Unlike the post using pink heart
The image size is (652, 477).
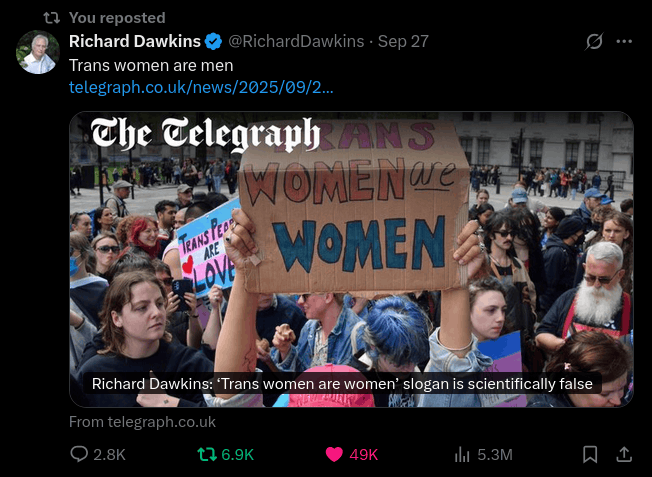334,454
